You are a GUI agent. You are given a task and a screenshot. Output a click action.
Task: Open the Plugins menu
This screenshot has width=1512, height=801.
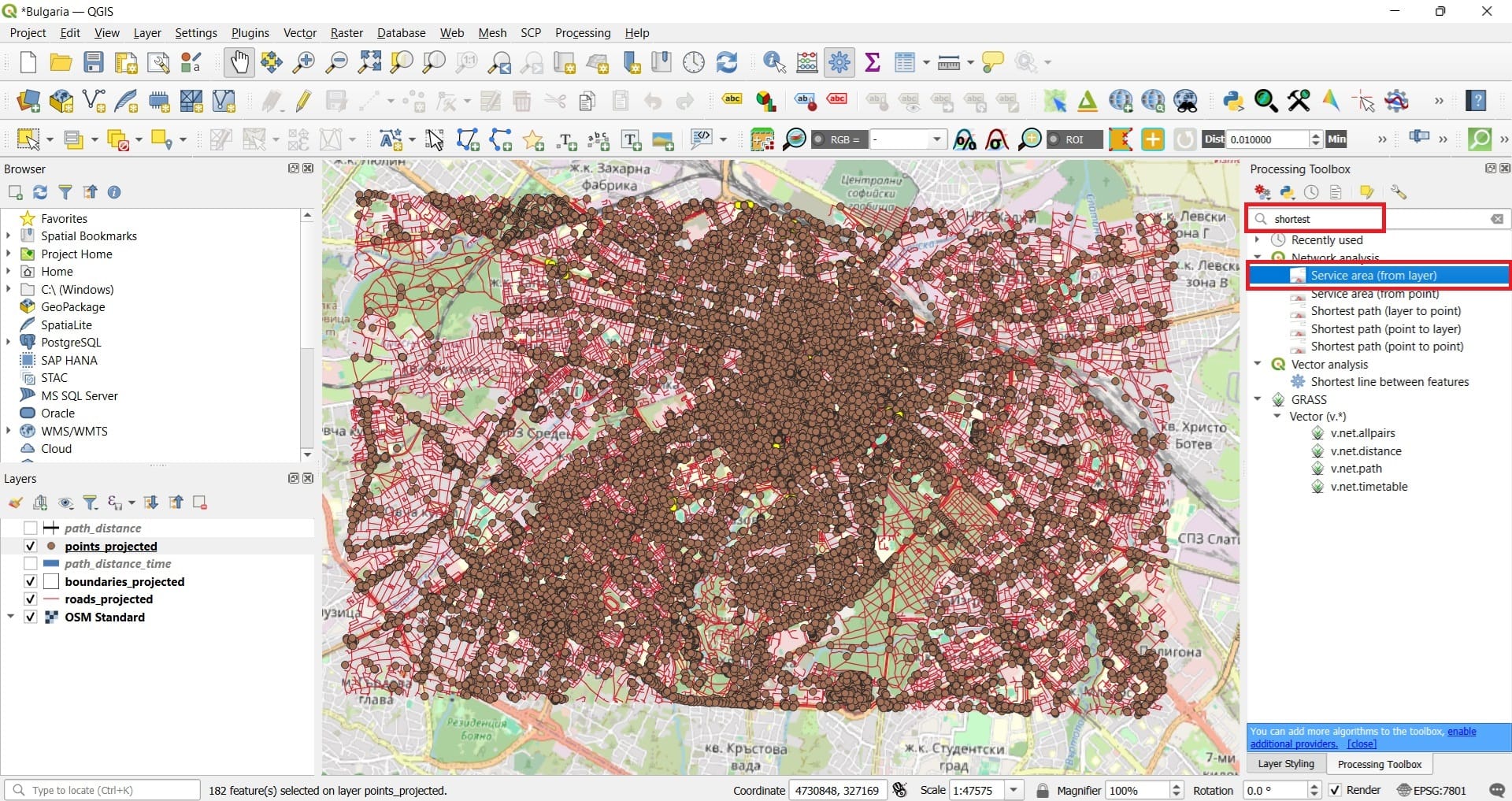coord(250,33)
